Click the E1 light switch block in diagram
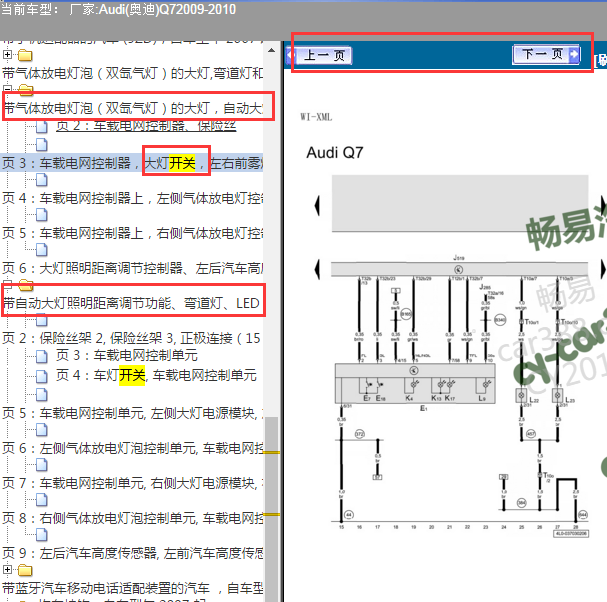Screen dimensions: 607x602 (415, 384)
